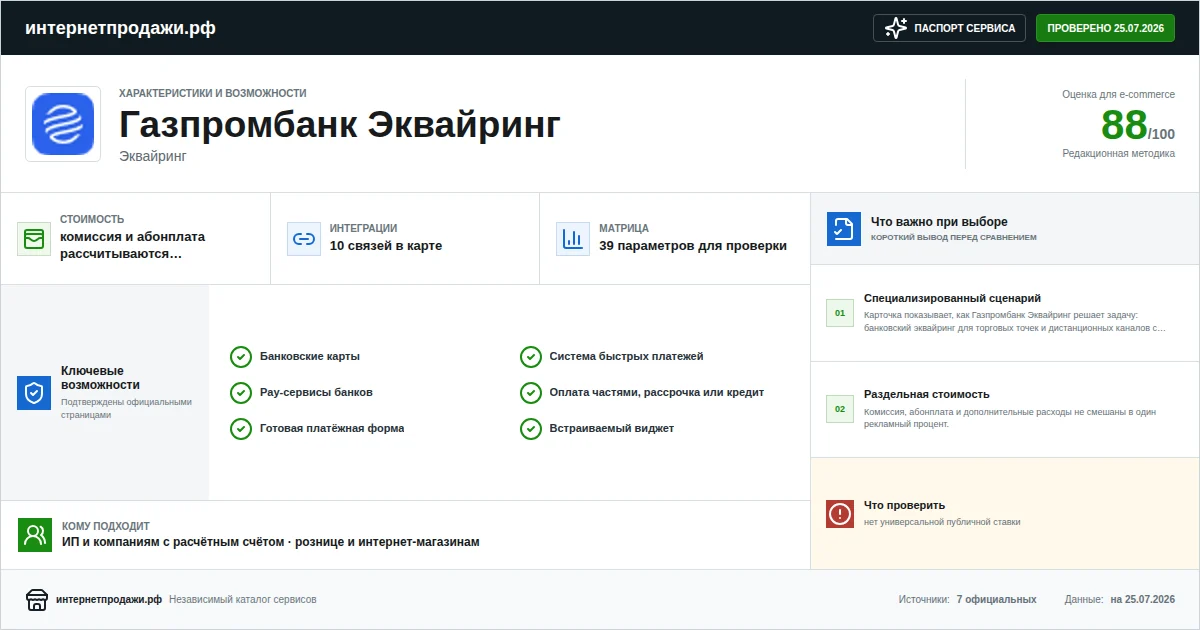
Task: Click the store icon in the footer
Action: pos(37,600)
